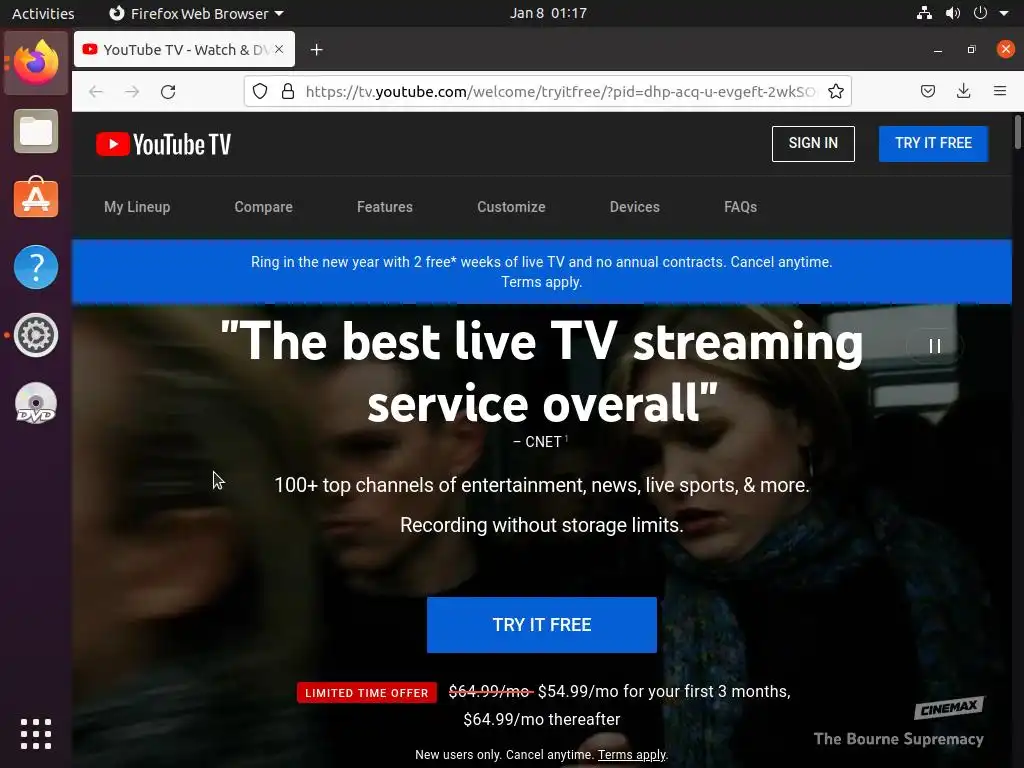Go forward to next page
The image size is (1024, 768).
(x=132, y=91)
